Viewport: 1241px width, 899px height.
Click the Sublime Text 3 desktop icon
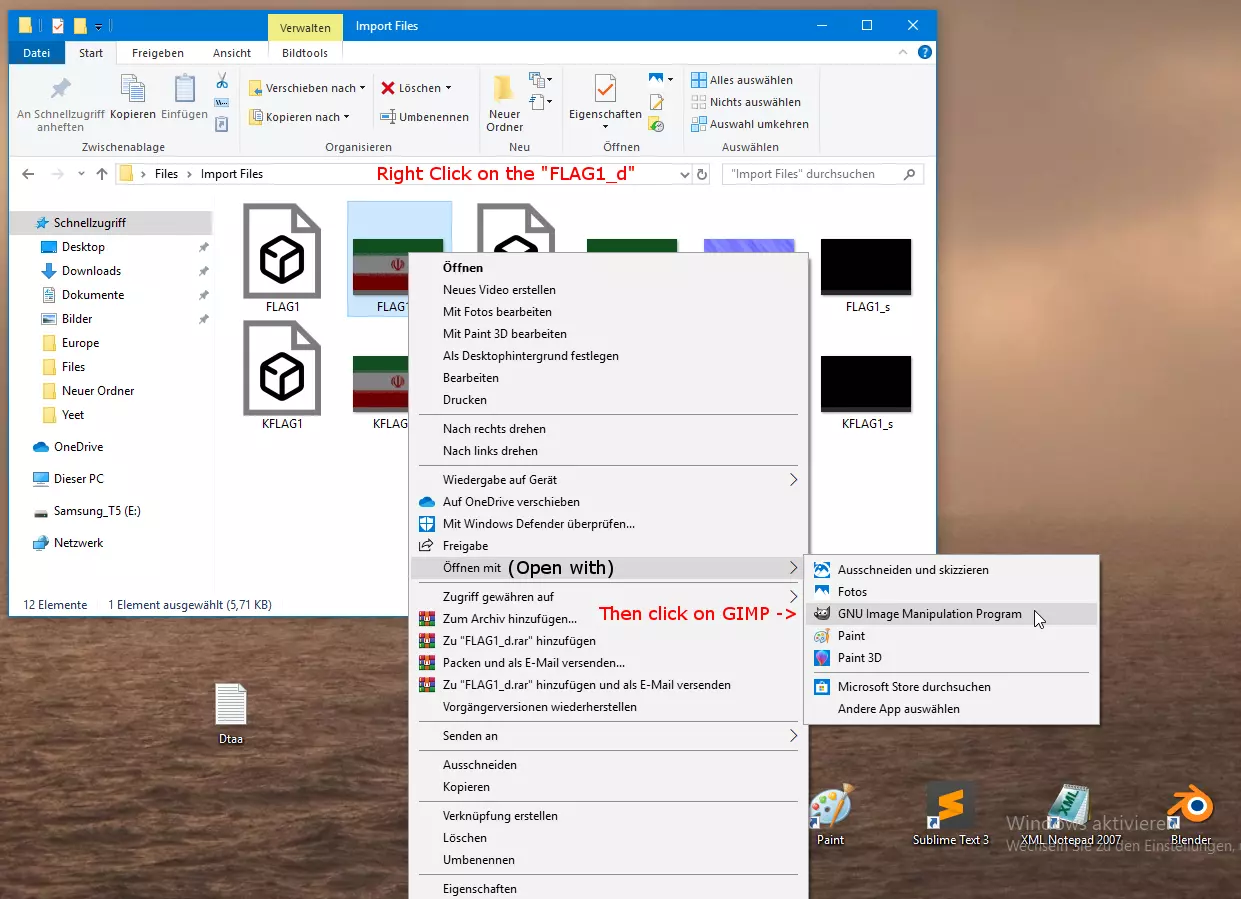click(x=950, y=806)
